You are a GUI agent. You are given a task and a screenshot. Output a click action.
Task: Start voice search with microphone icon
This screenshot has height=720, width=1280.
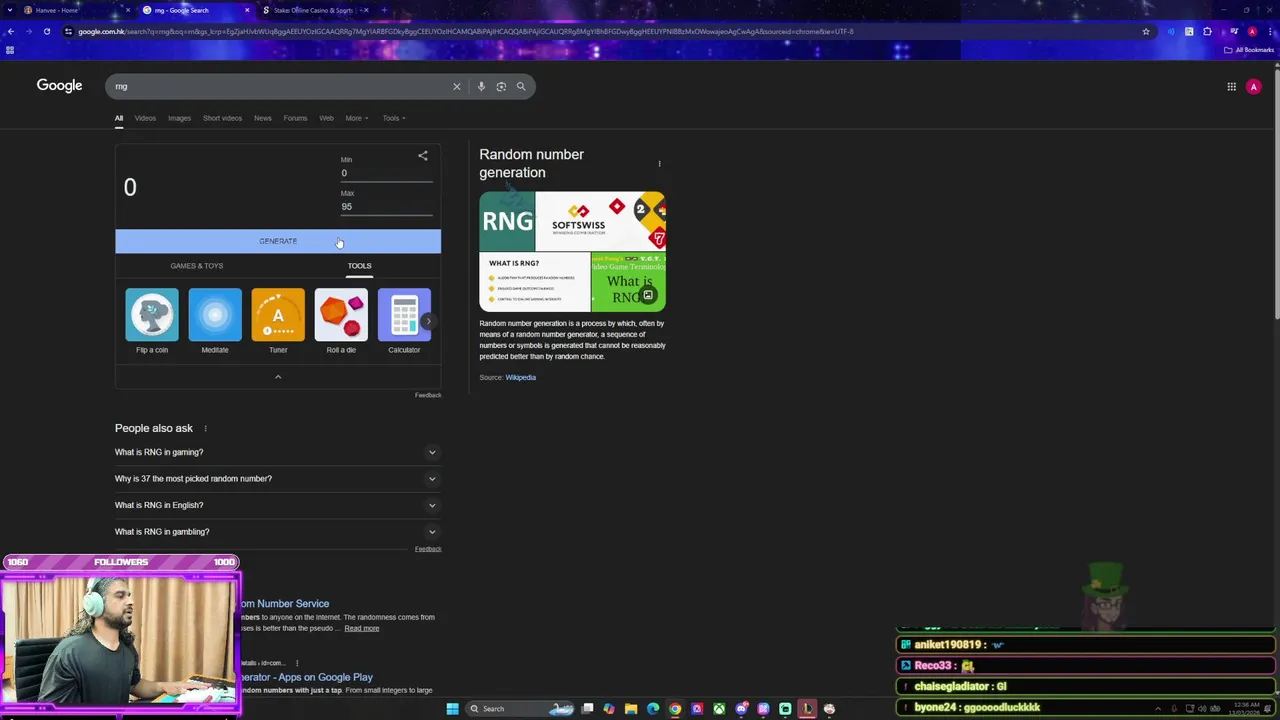click(481, 86)
